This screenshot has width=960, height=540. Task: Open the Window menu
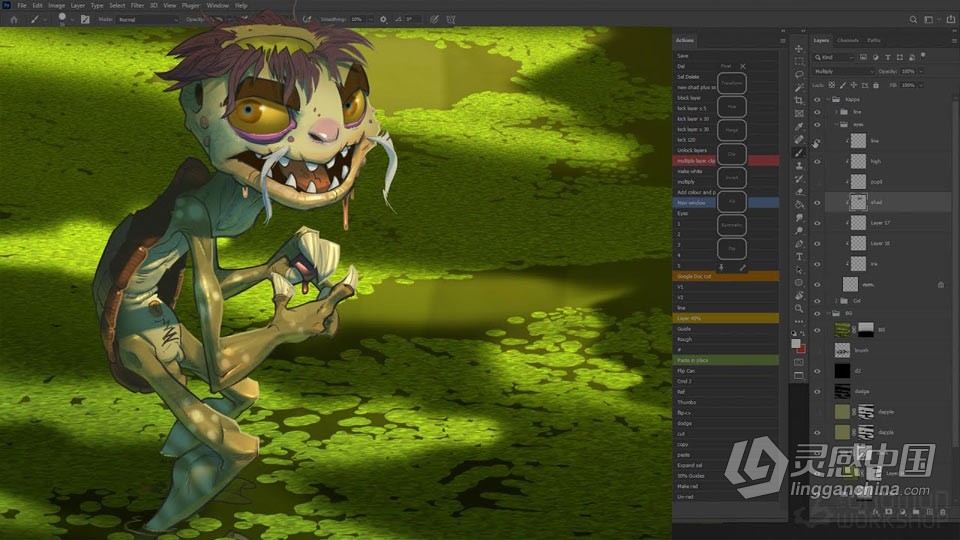pyautogui.click(x=217, y=6)
